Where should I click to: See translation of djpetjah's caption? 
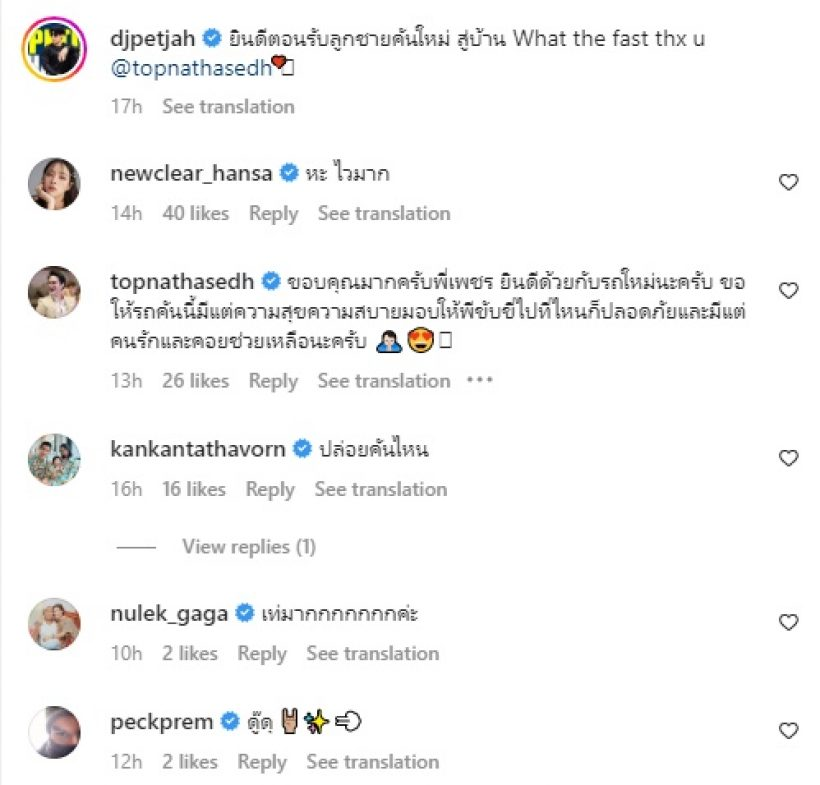coord(228,106)
